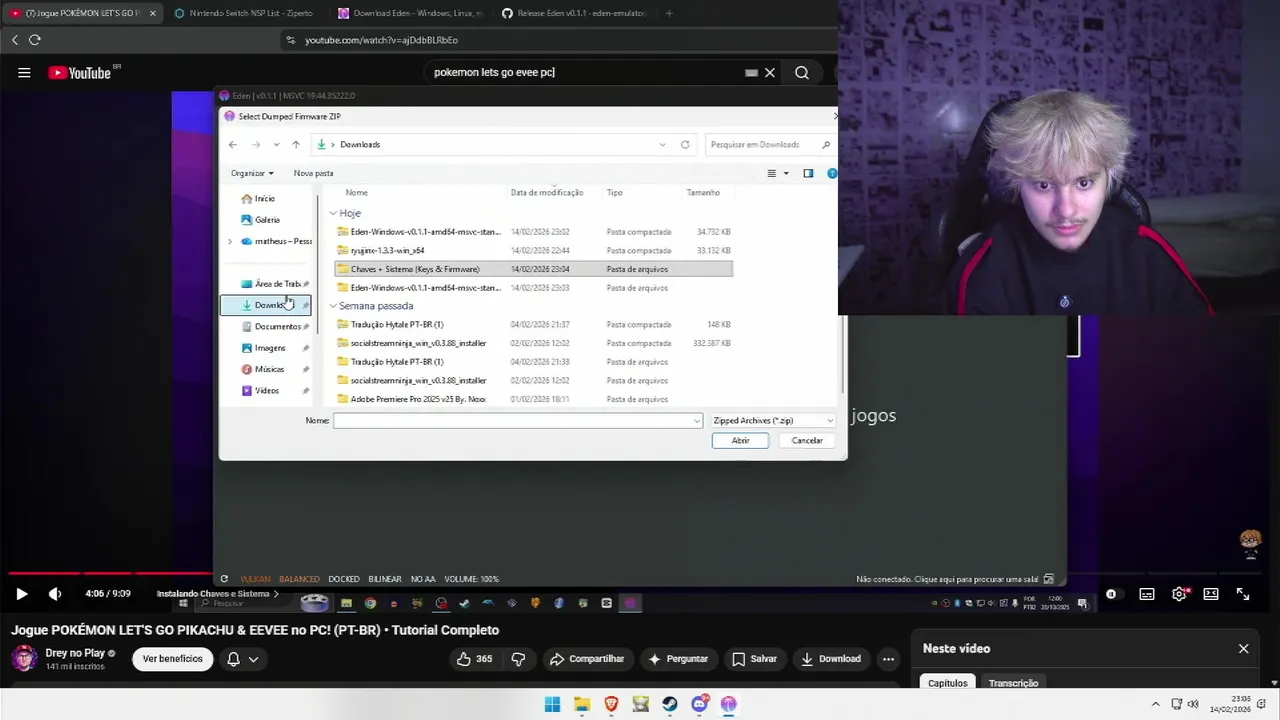Viewport: 1280px width, 720px height.
Task: Mute the video with the speaker icon
Action: pyautogui.click(x=55, y=594)
